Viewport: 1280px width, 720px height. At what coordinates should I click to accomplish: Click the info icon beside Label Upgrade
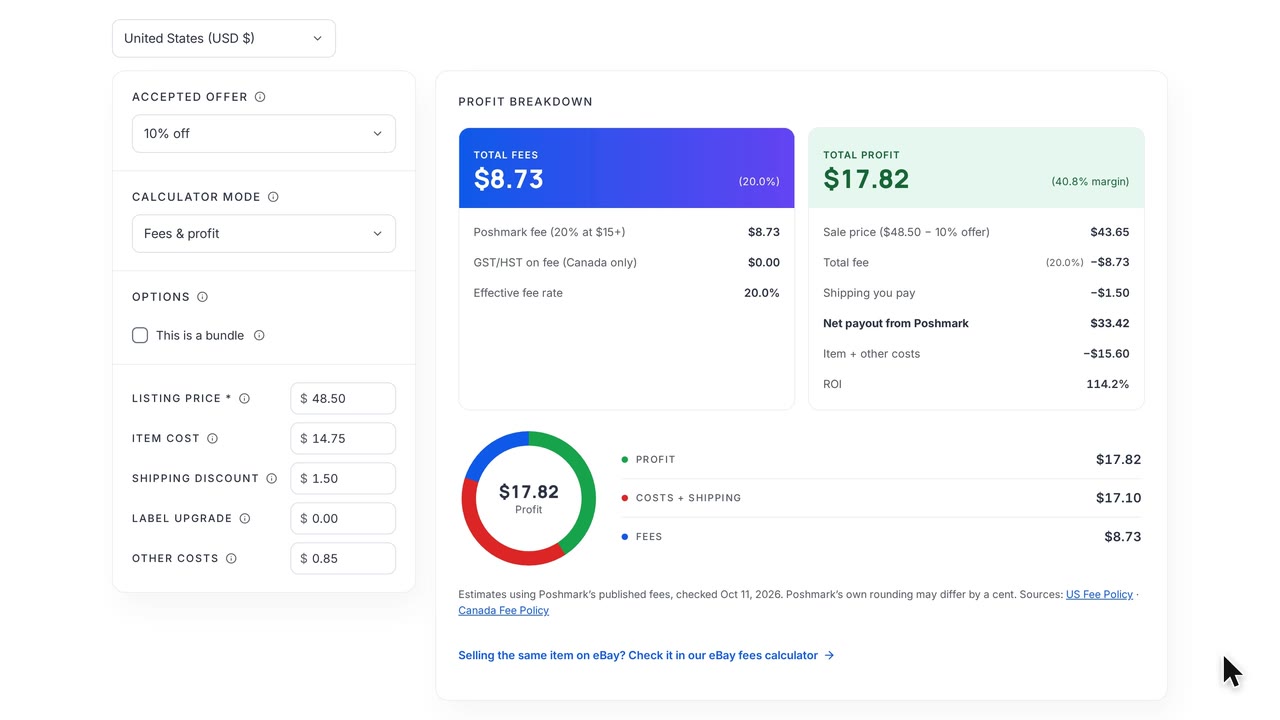coord(245,518)
